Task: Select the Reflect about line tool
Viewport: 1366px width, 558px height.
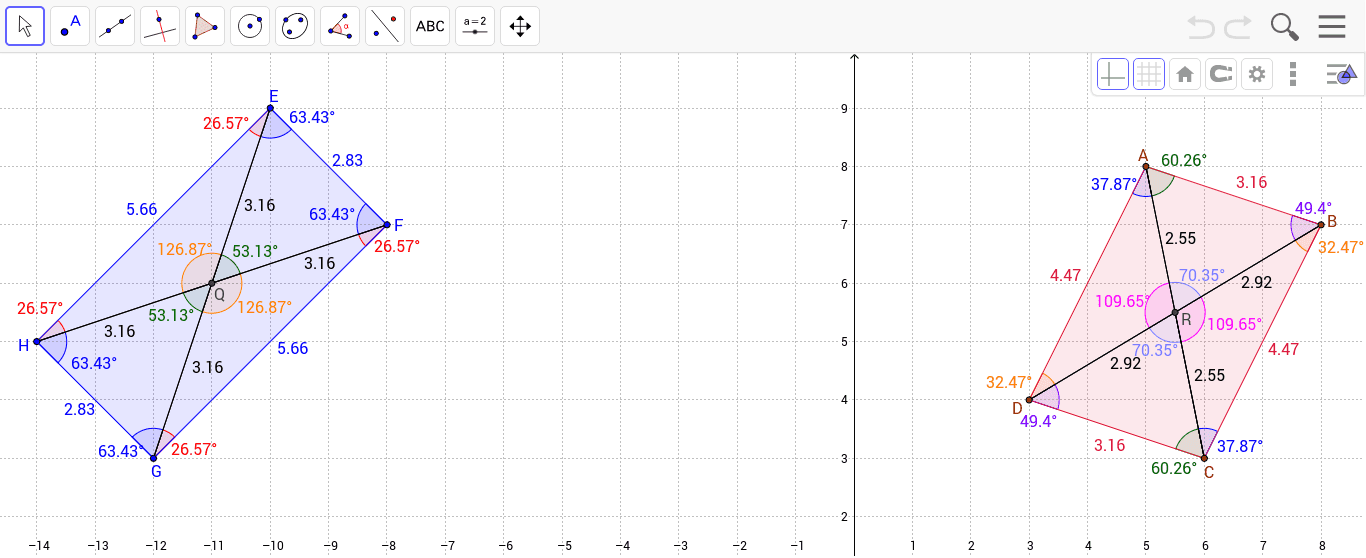Action: point(385,26)
